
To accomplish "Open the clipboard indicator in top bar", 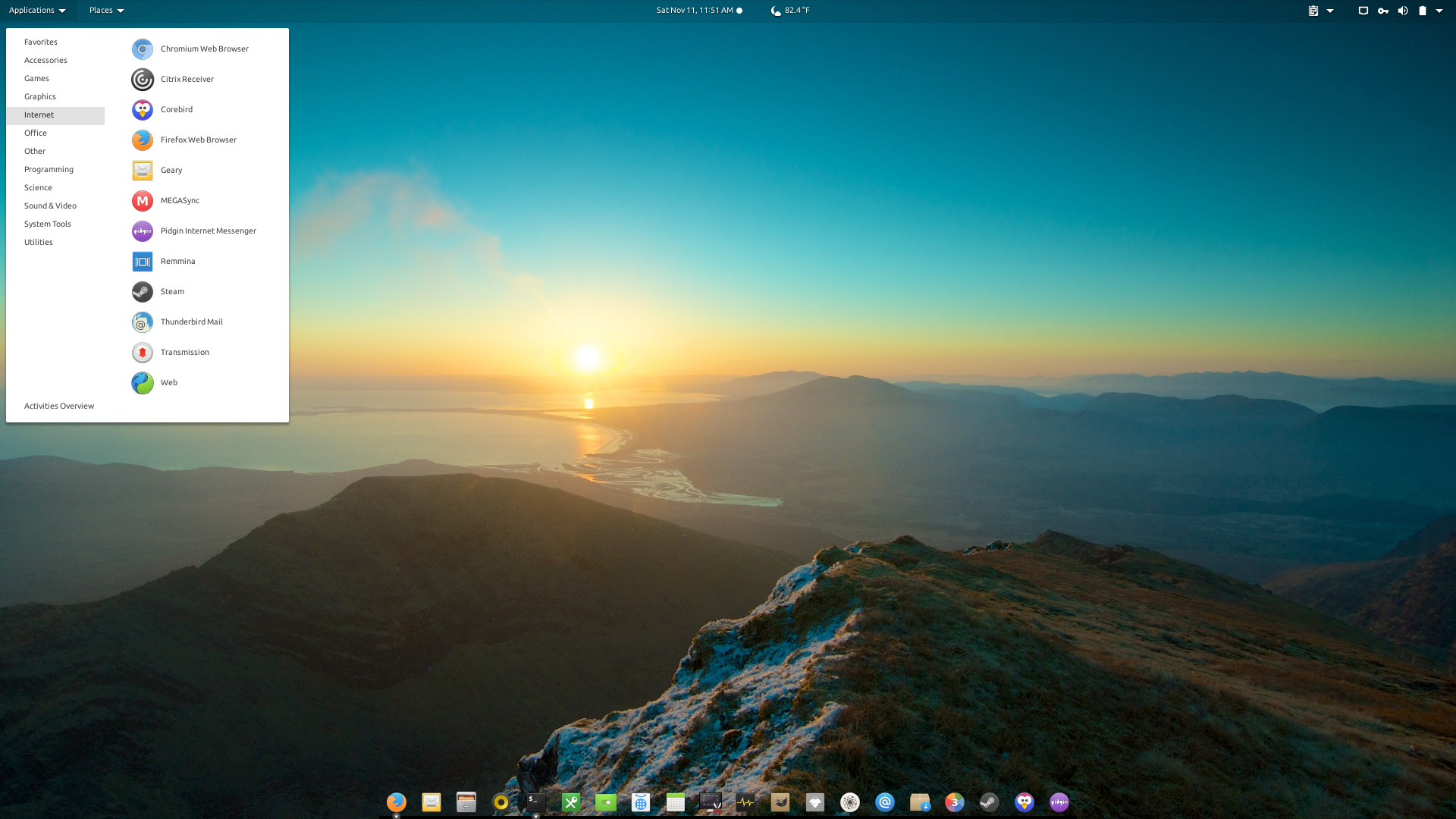I will pyautogui.click(x=1313, y=11).
